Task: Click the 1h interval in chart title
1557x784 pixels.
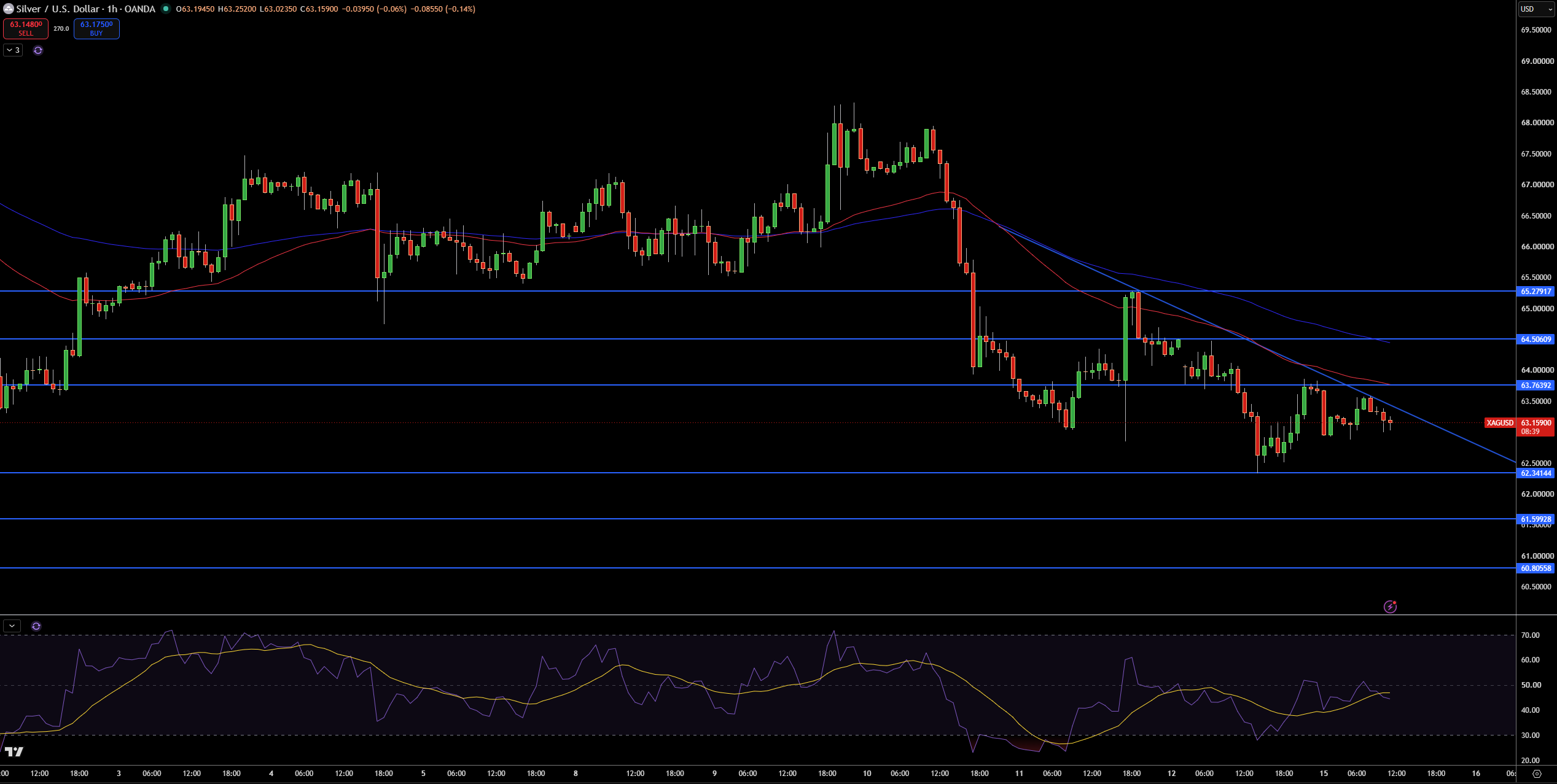Action: point(112,9)
